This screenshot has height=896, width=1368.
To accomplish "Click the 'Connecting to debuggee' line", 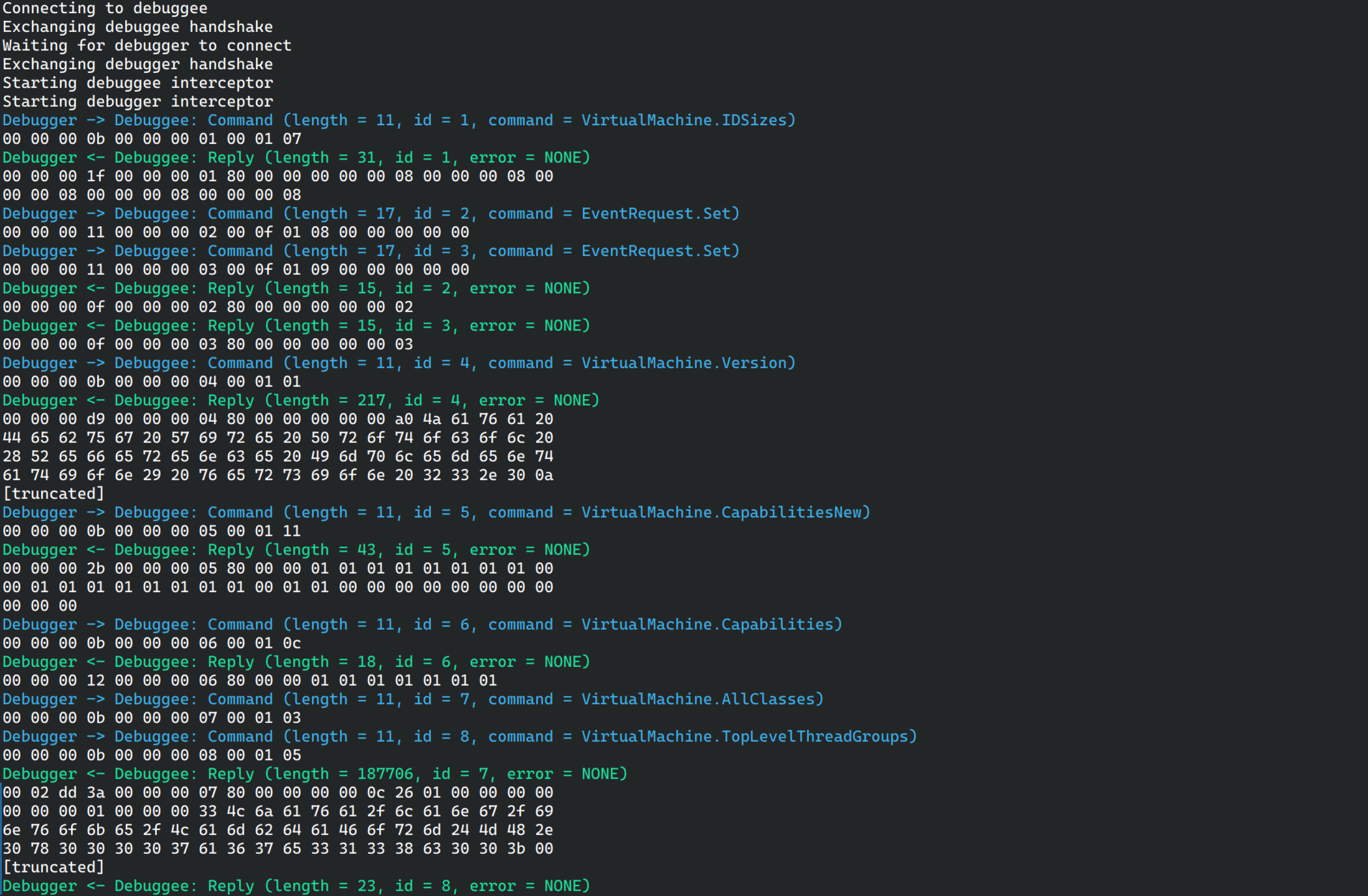I will pos(105,8).
